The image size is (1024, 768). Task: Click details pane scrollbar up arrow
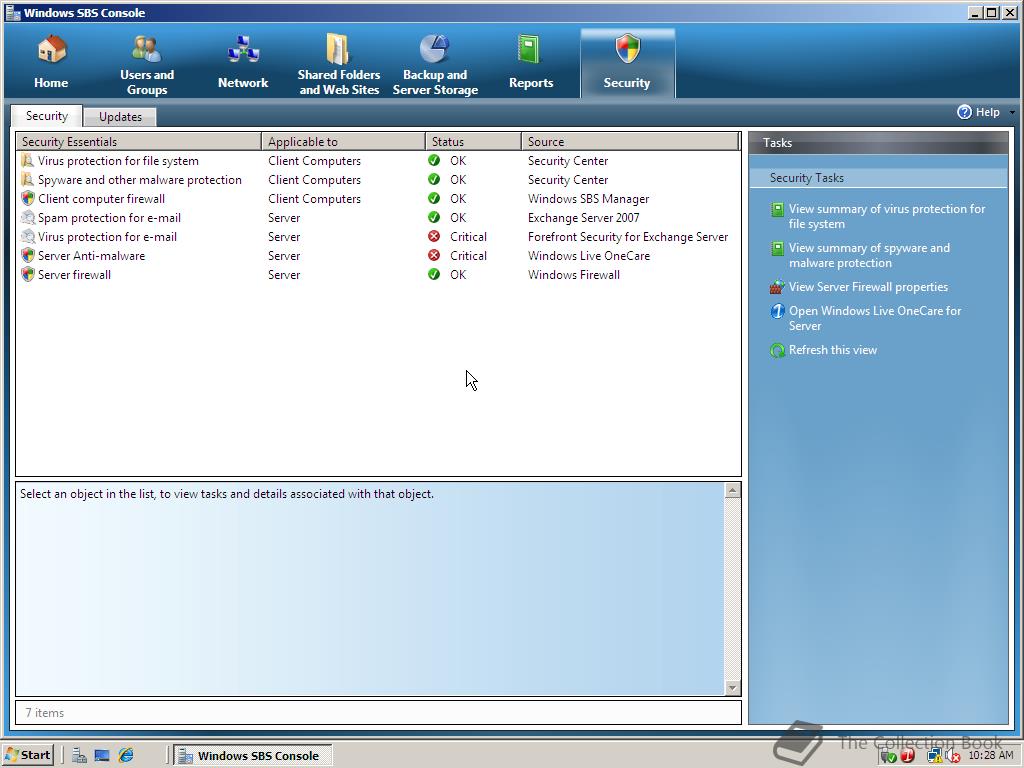click(733, 490)
